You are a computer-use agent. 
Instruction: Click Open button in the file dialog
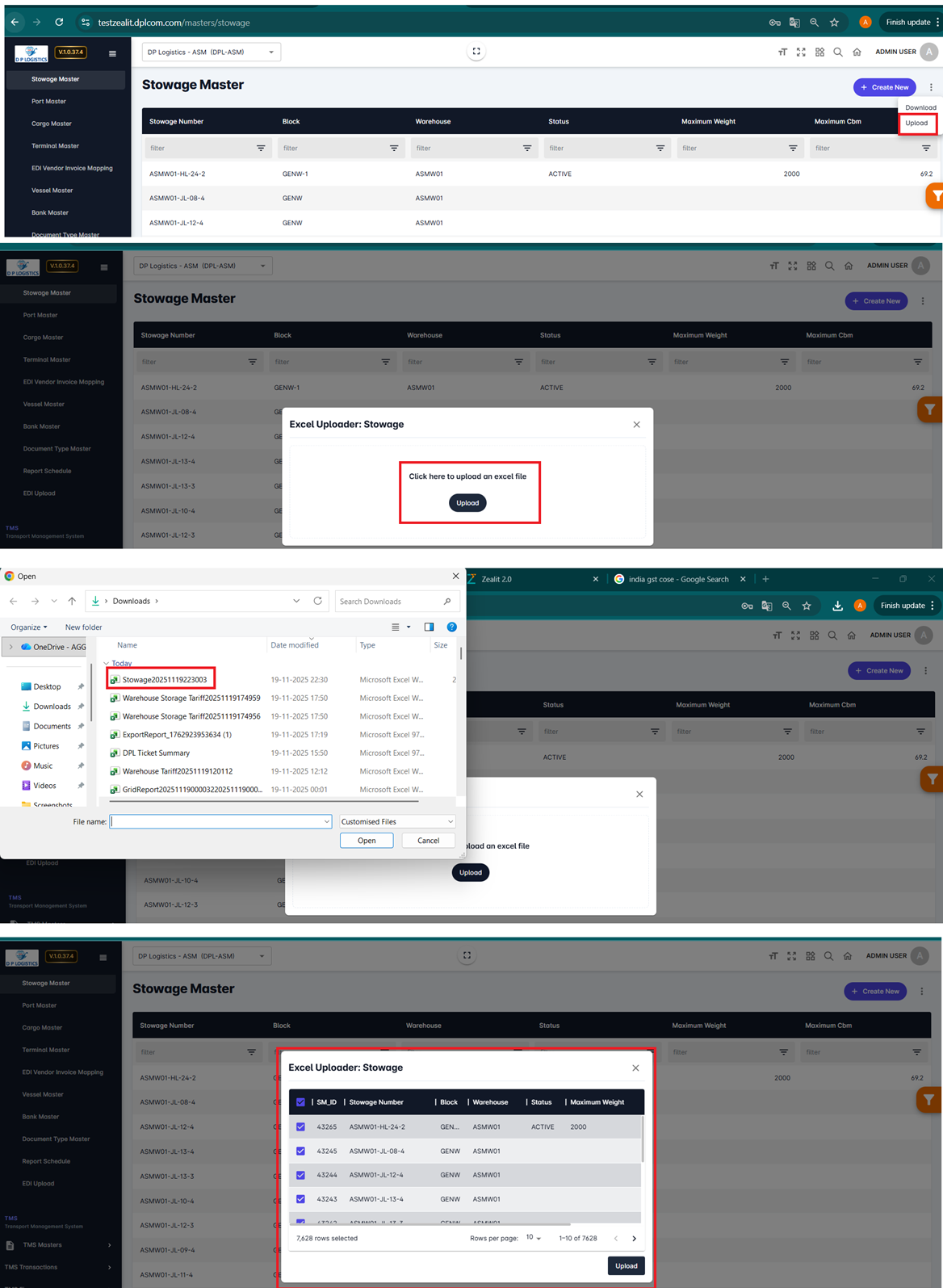pos(367,841)
